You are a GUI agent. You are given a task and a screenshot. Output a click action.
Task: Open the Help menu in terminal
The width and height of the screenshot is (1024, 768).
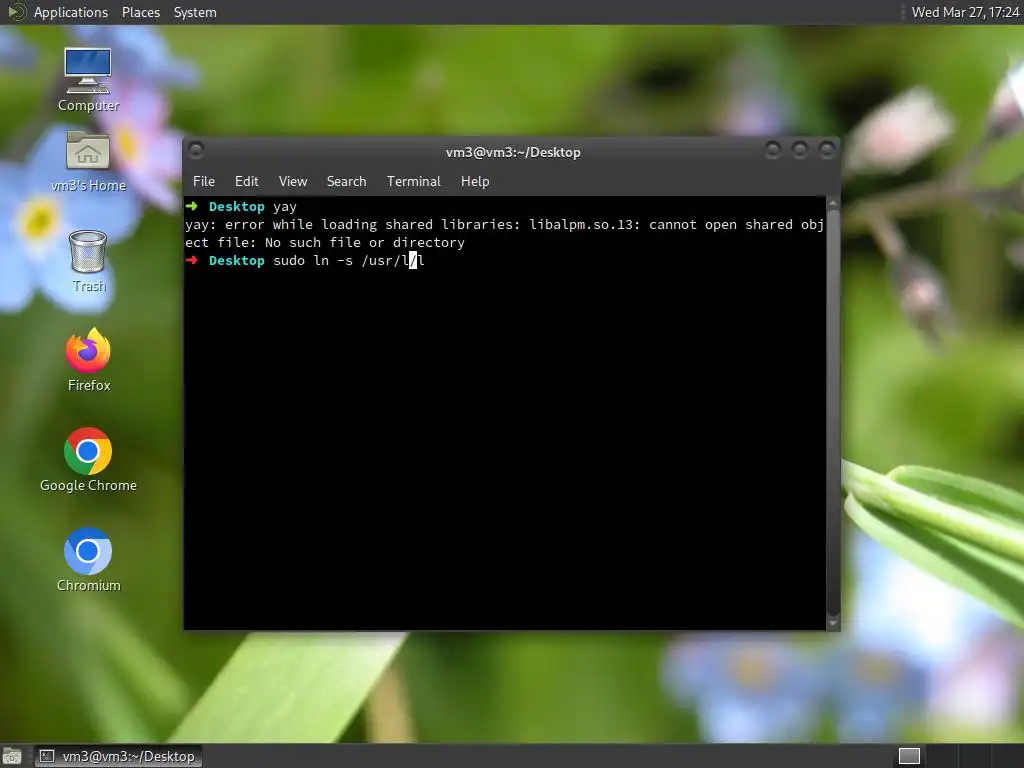(x=475, y=182)
